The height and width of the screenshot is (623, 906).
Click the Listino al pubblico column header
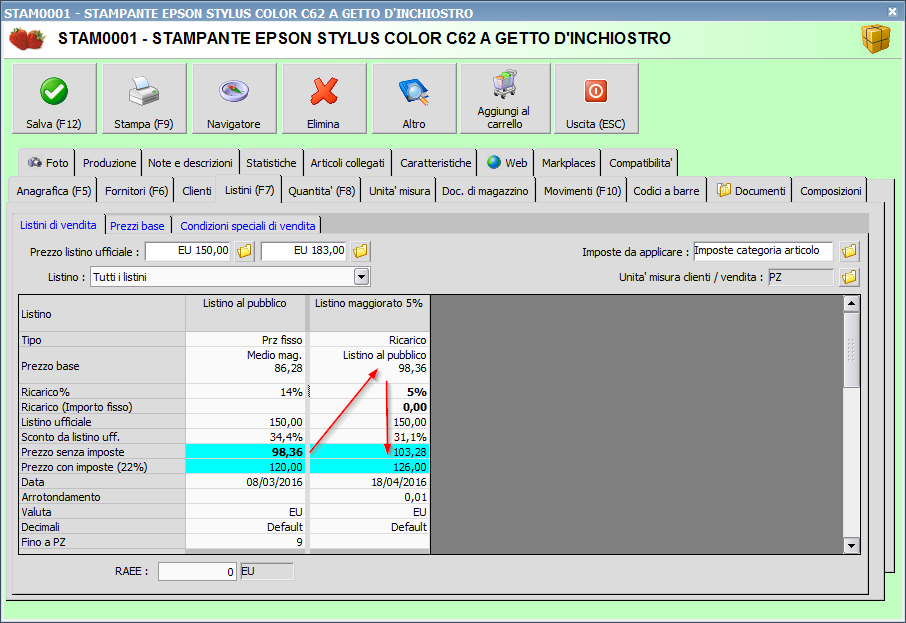(x=245, y=313)
